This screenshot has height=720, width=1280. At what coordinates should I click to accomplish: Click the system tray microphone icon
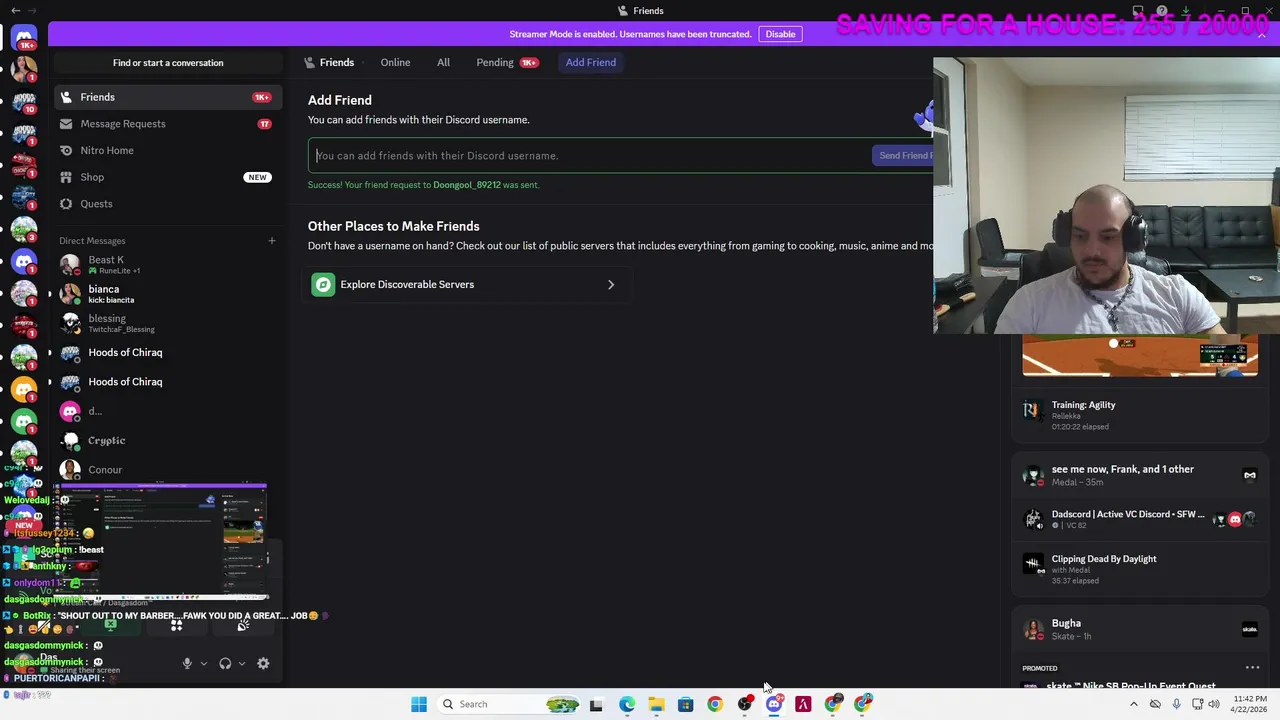(x=1176, y=704)
